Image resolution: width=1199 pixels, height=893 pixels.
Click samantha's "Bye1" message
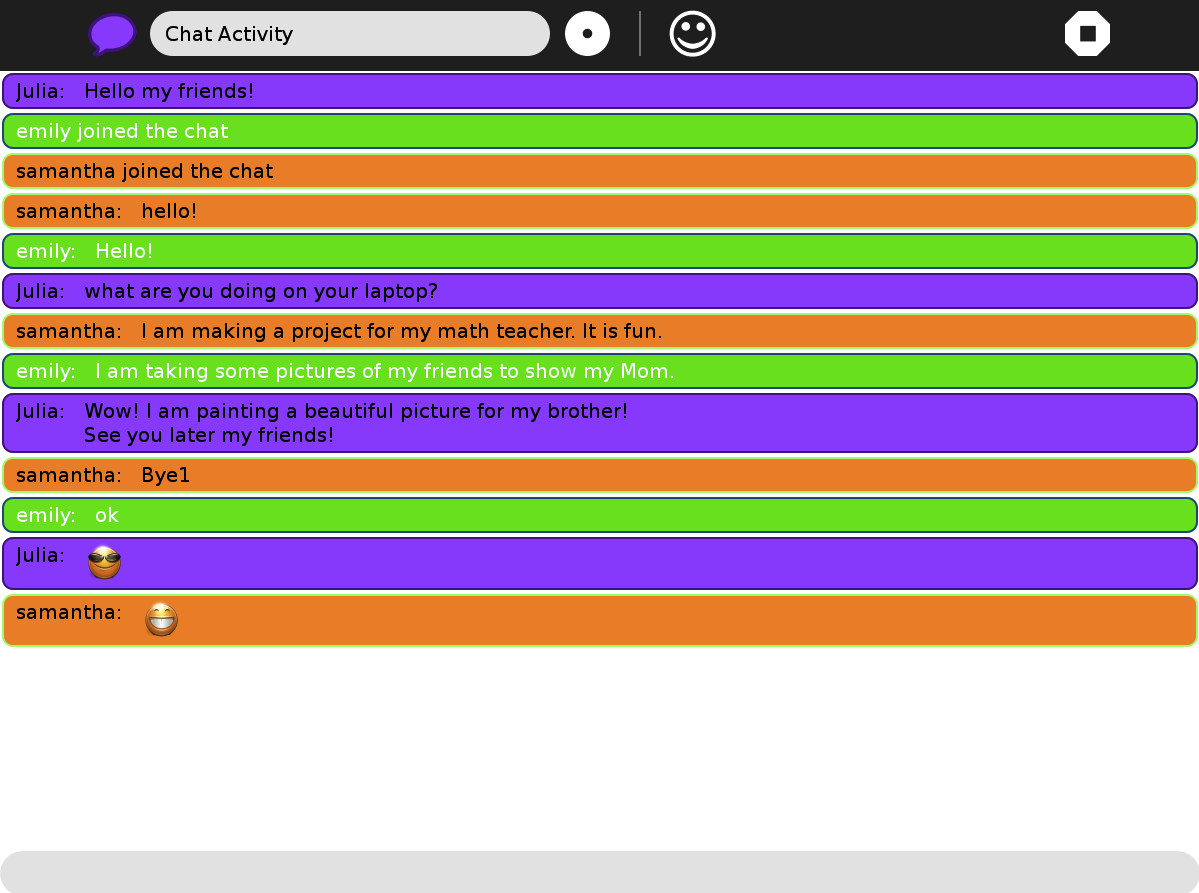pos(165,475)
